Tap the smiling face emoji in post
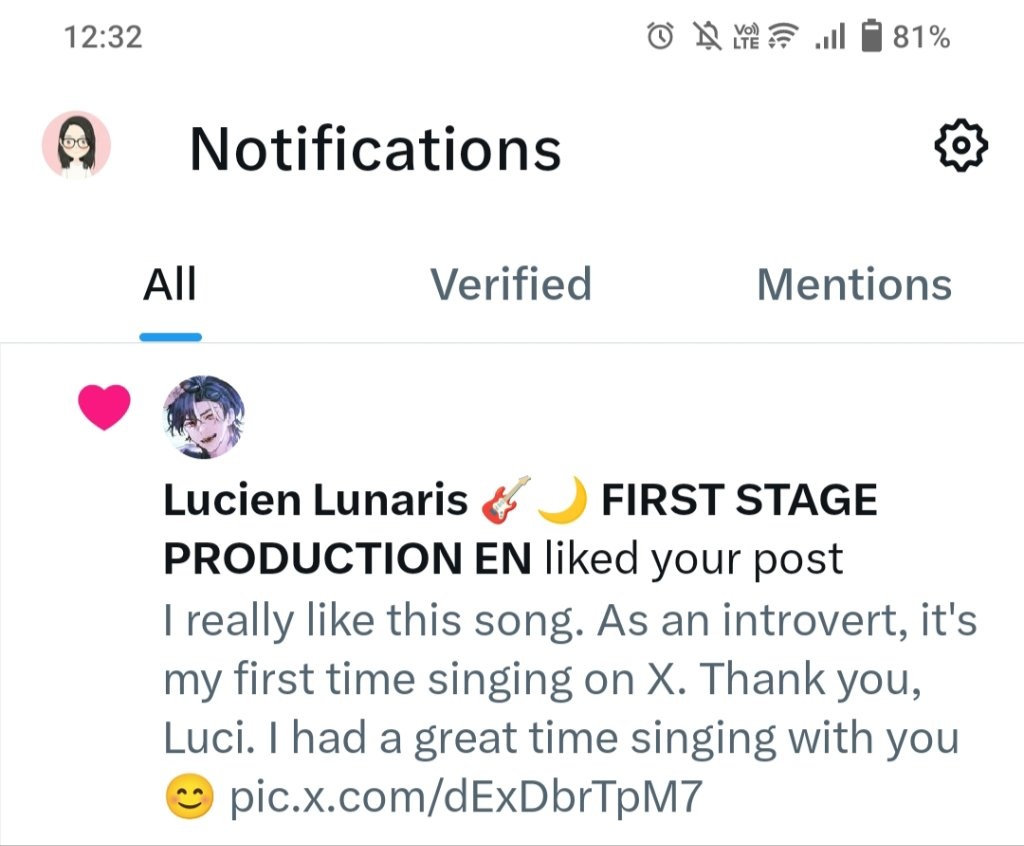The height and width of the screenshot is (846, 1024). (189, 798)
